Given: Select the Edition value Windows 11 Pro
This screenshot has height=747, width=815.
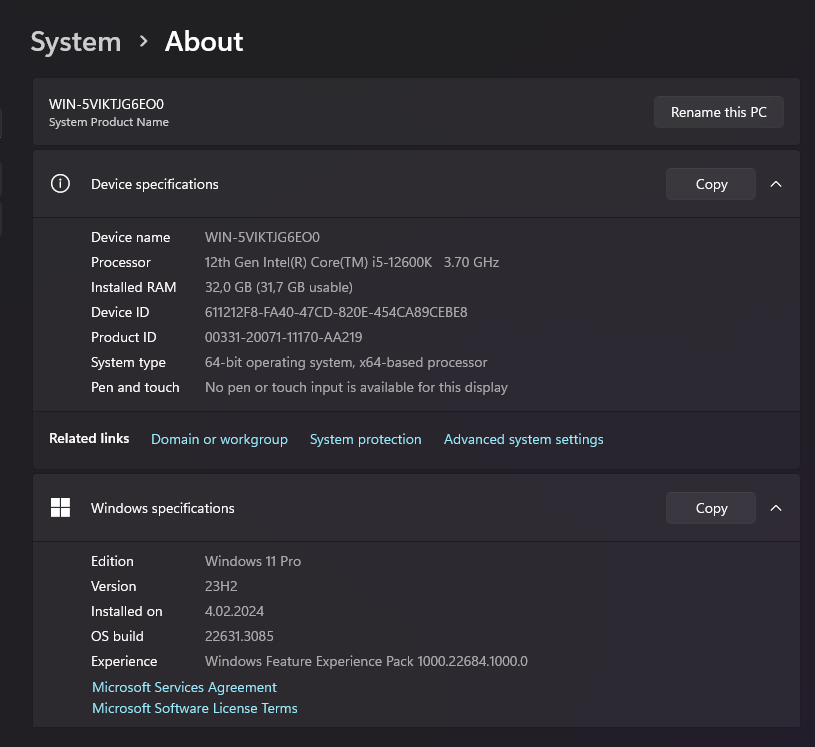Looking at the screenshot, I should 253,561.
